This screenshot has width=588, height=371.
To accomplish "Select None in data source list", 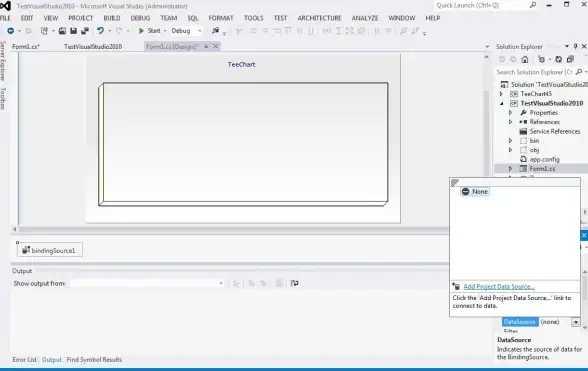I will 475,192.
